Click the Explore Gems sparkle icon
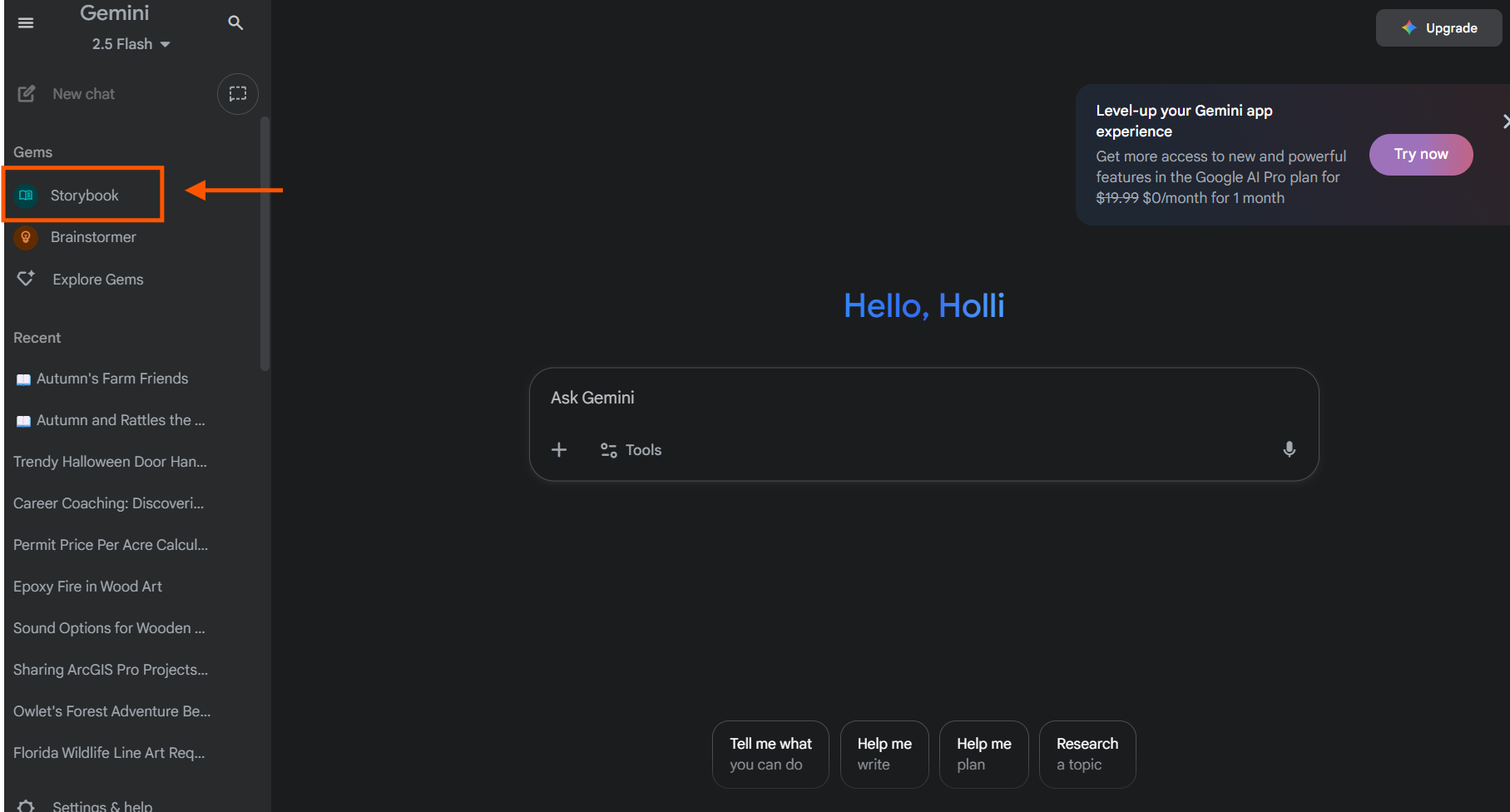Viewport: 1510px width, 812px height. point(26,278)
